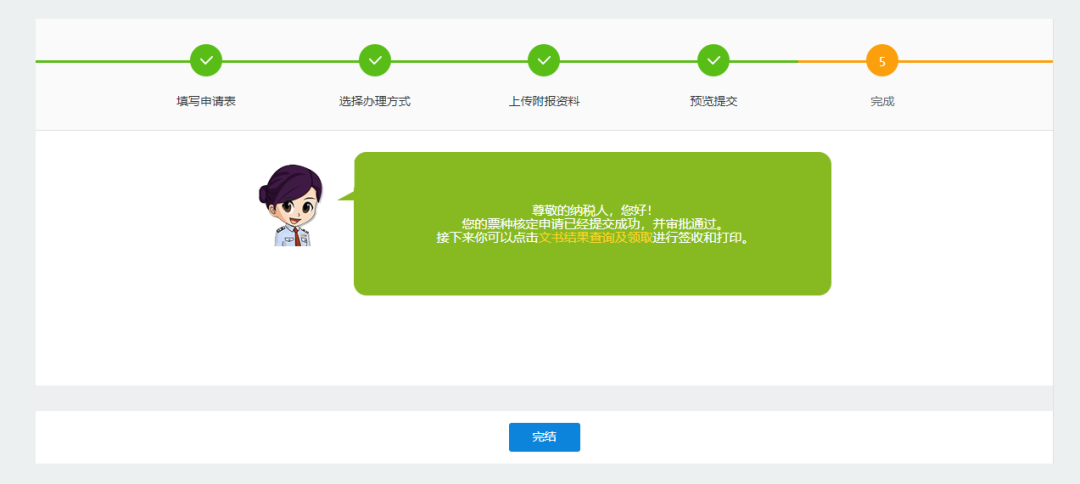Screen dimensions: 1080x484
Task: Click the tax officer cartoon avatar
Action: coord(291,205)
